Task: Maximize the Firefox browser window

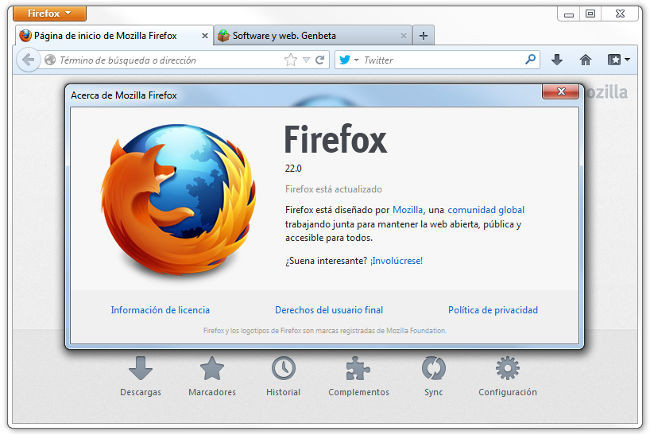Action: pos(590,14)
